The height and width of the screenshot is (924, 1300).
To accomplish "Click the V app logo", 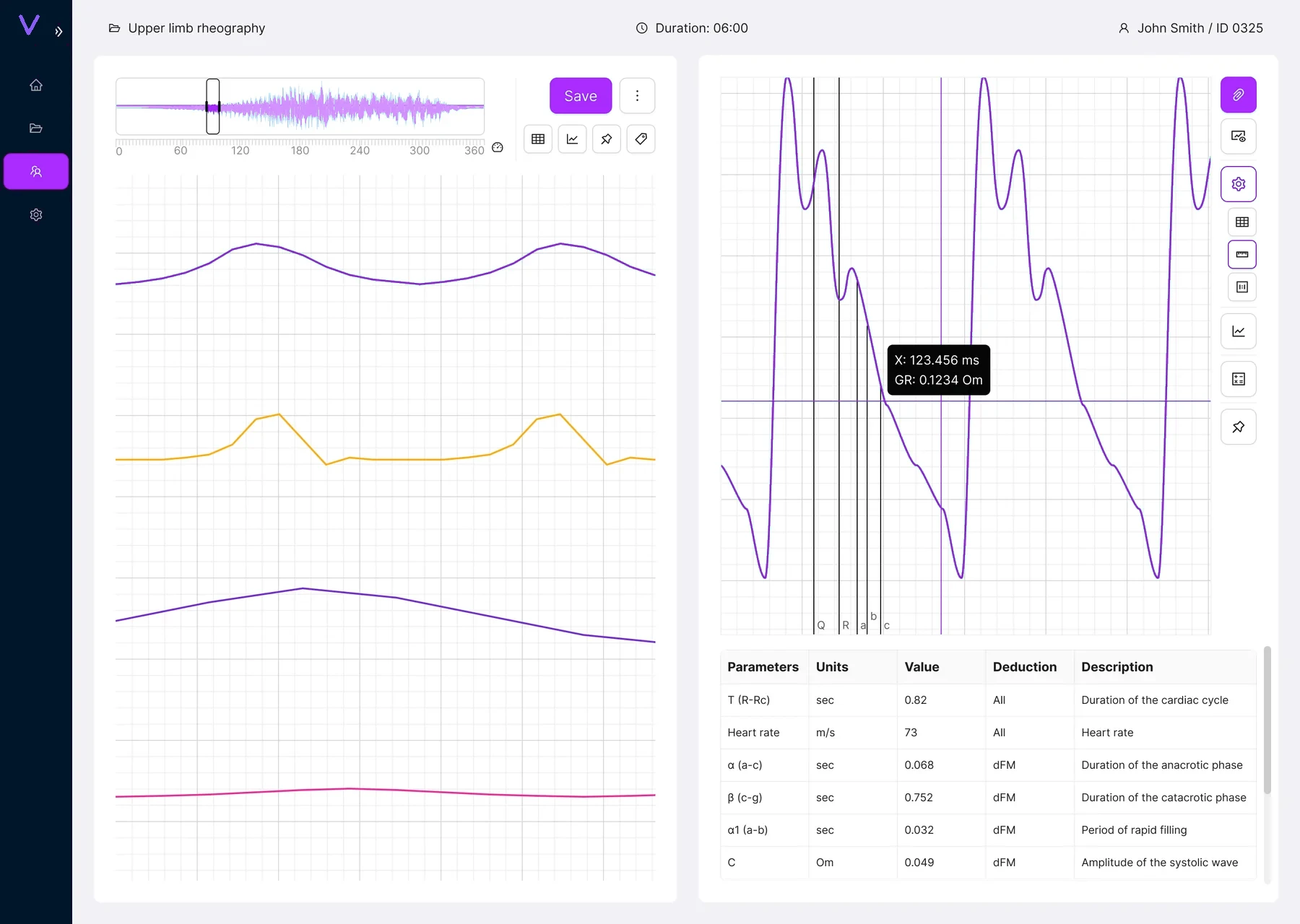I will [x=29, y=25].
